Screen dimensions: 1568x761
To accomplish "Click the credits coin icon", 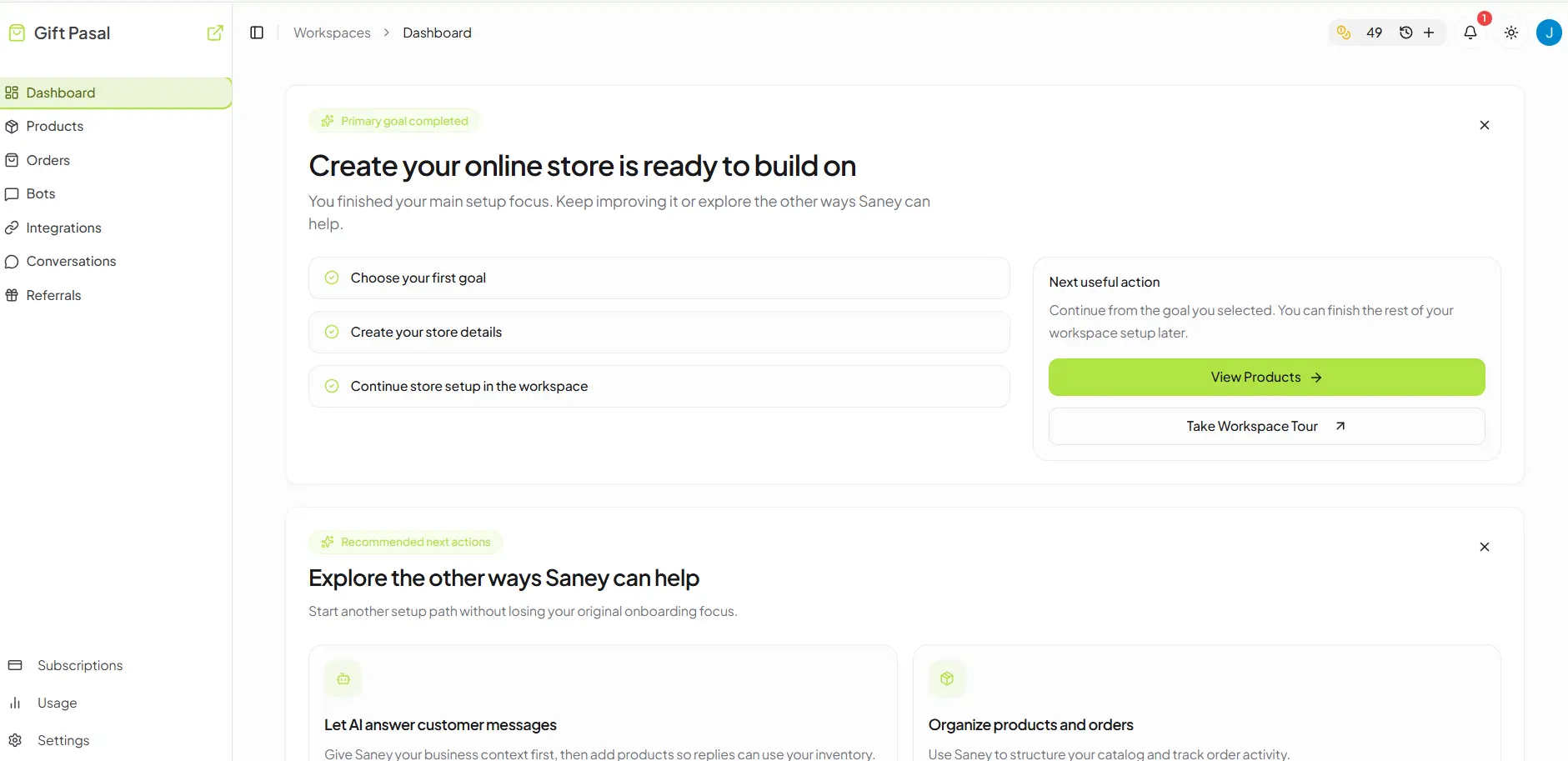I will pyautogui.click(x=1344, y=33).
